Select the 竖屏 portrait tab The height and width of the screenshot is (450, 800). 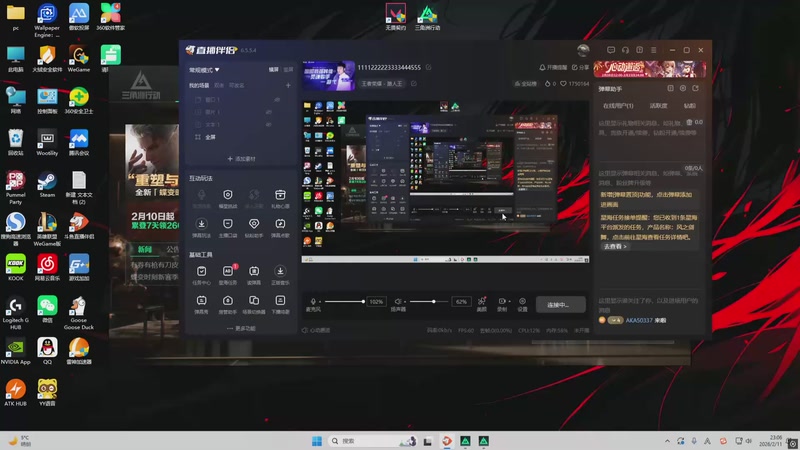pyautogui.click(x=288, y=69)
